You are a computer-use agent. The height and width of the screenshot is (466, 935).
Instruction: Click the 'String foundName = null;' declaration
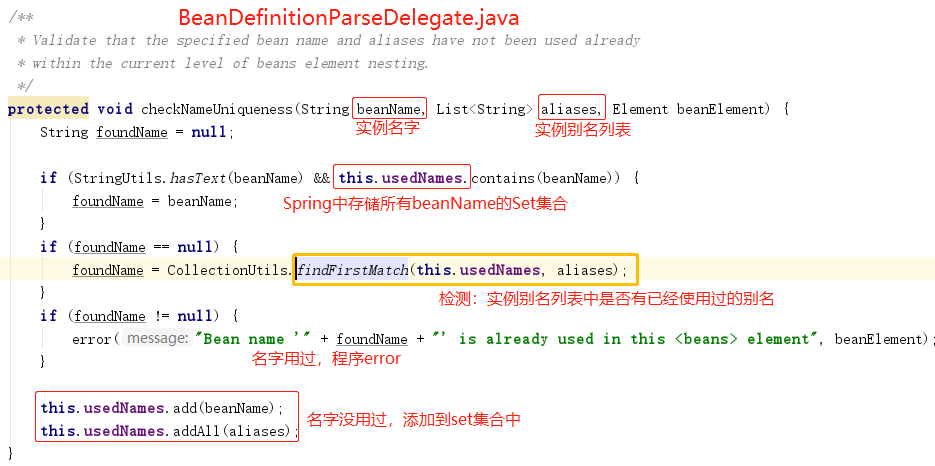138,132
